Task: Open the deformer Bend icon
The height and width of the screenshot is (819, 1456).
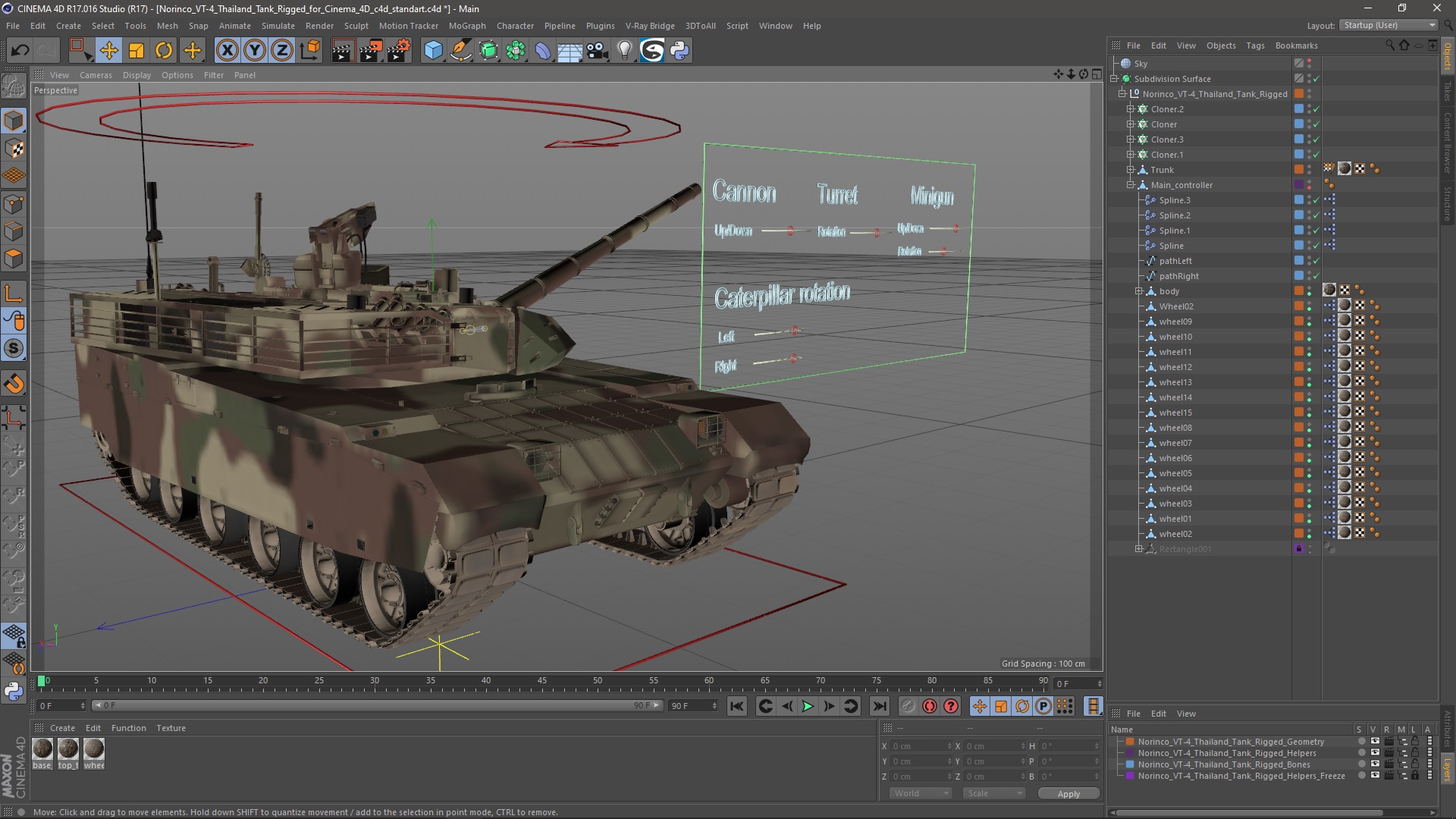Action: pyautogui.click(x=543, y=51)
